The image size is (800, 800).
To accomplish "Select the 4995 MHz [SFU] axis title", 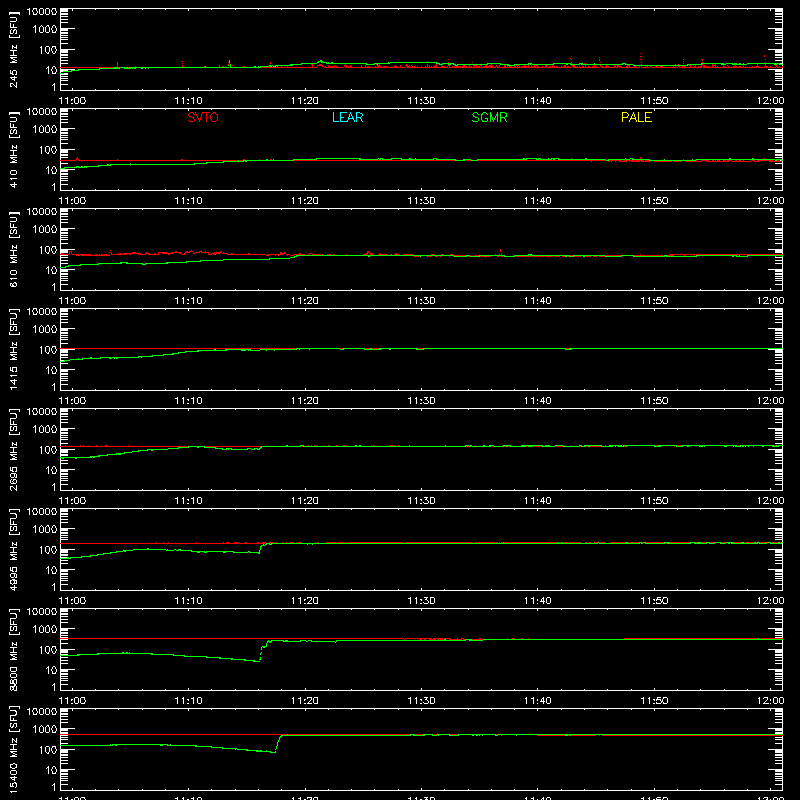I will tap(13, 549).
